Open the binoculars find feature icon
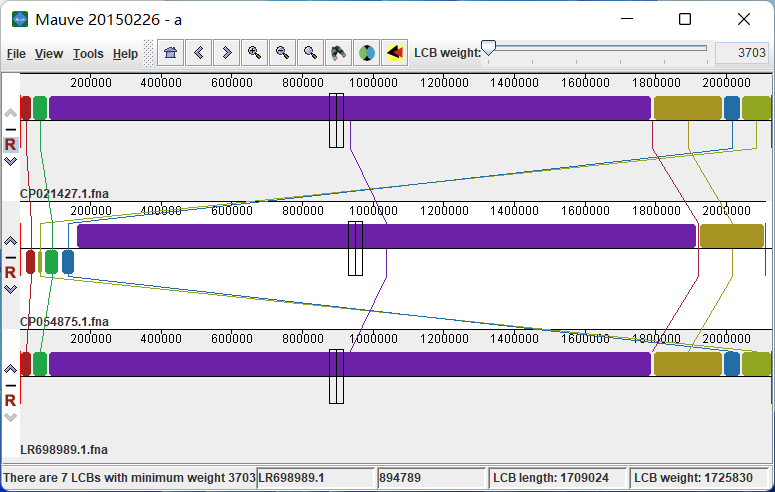The height and width of the screenshot is (492, 775). 339,53
